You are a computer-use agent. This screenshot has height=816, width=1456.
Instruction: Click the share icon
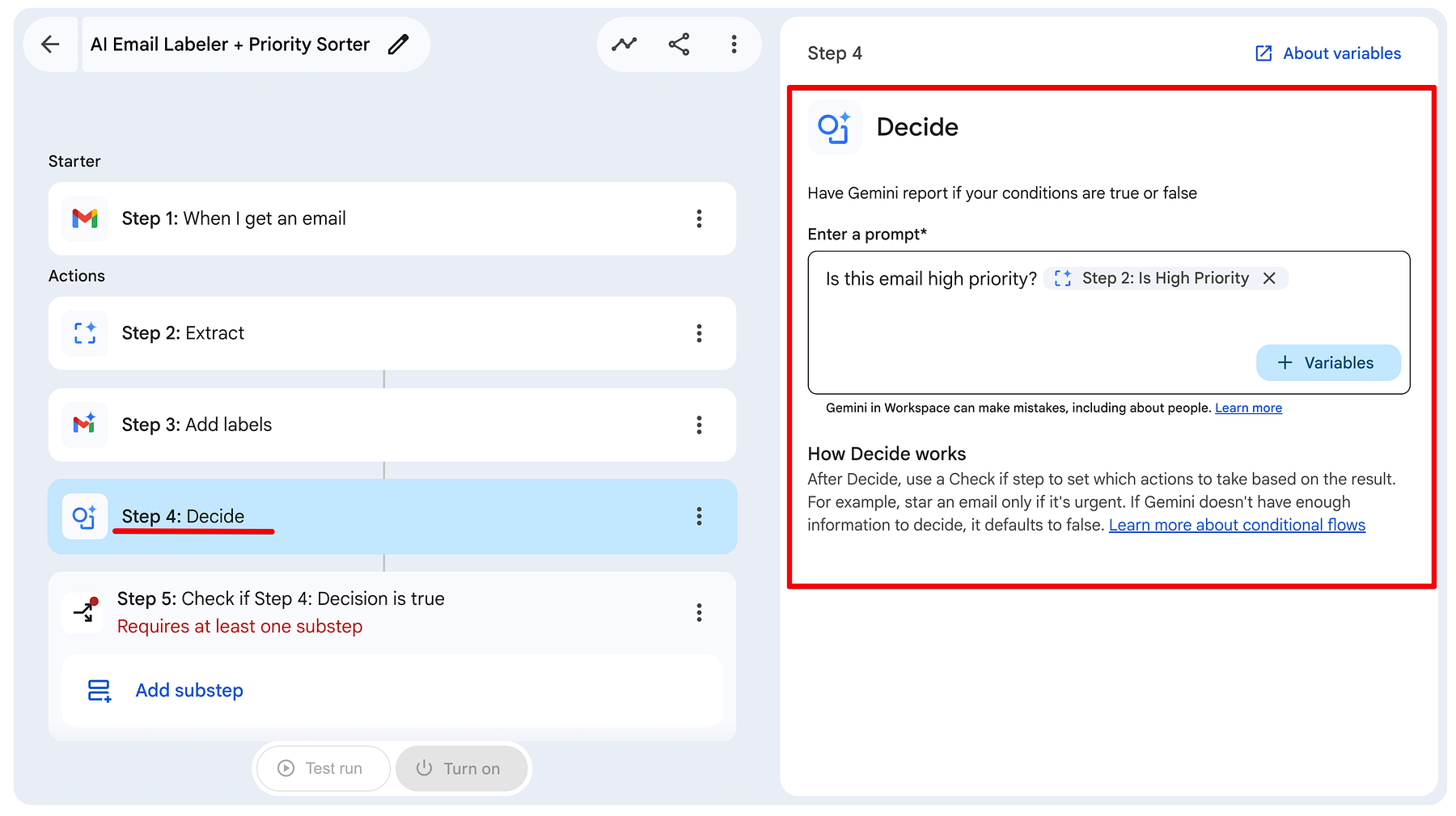[679, 44]
